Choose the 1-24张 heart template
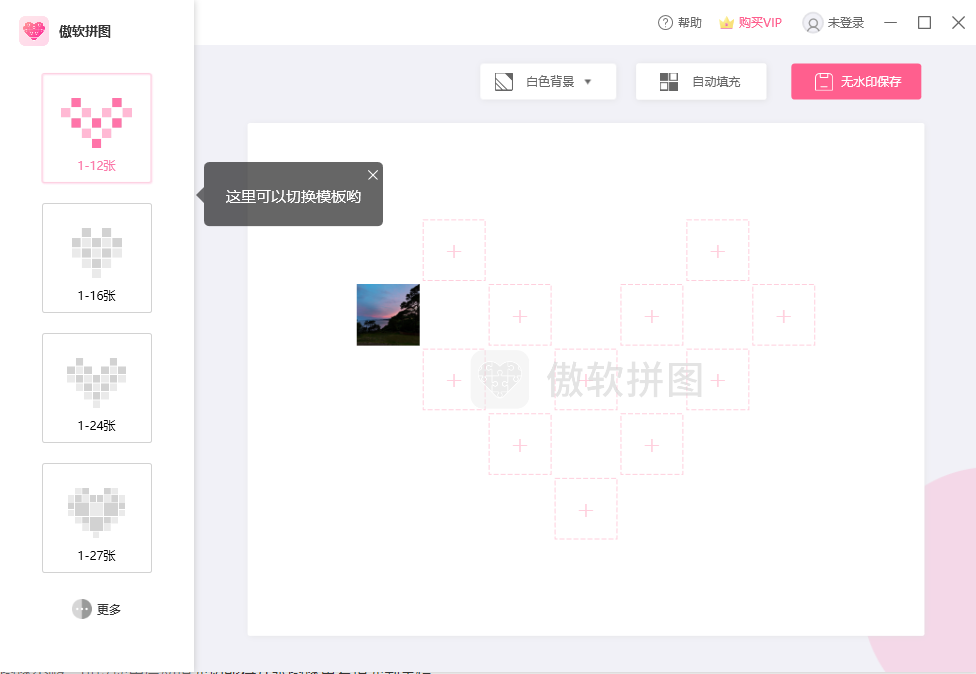The image size is (976, 674). pos(96,388)
